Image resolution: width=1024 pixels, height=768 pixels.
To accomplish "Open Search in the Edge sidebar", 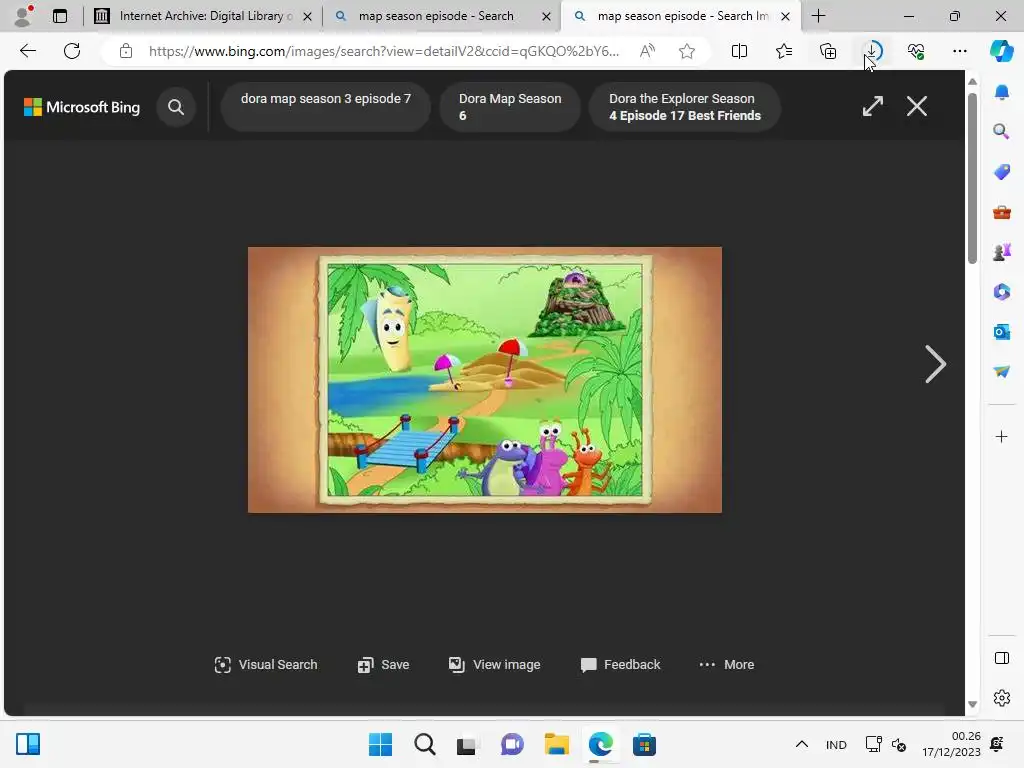I will coord(1002,132).
